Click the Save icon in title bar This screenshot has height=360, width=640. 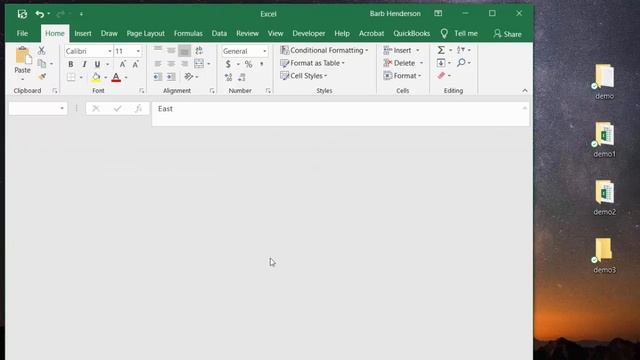[x=22, y=14]
